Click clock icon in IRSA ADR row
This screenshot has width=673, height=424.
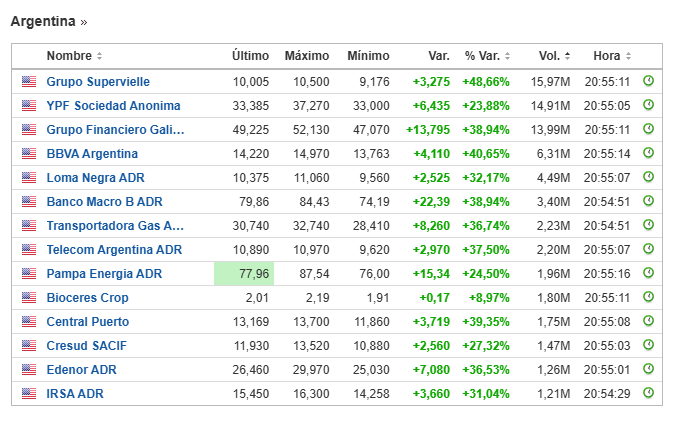point(649,393)
